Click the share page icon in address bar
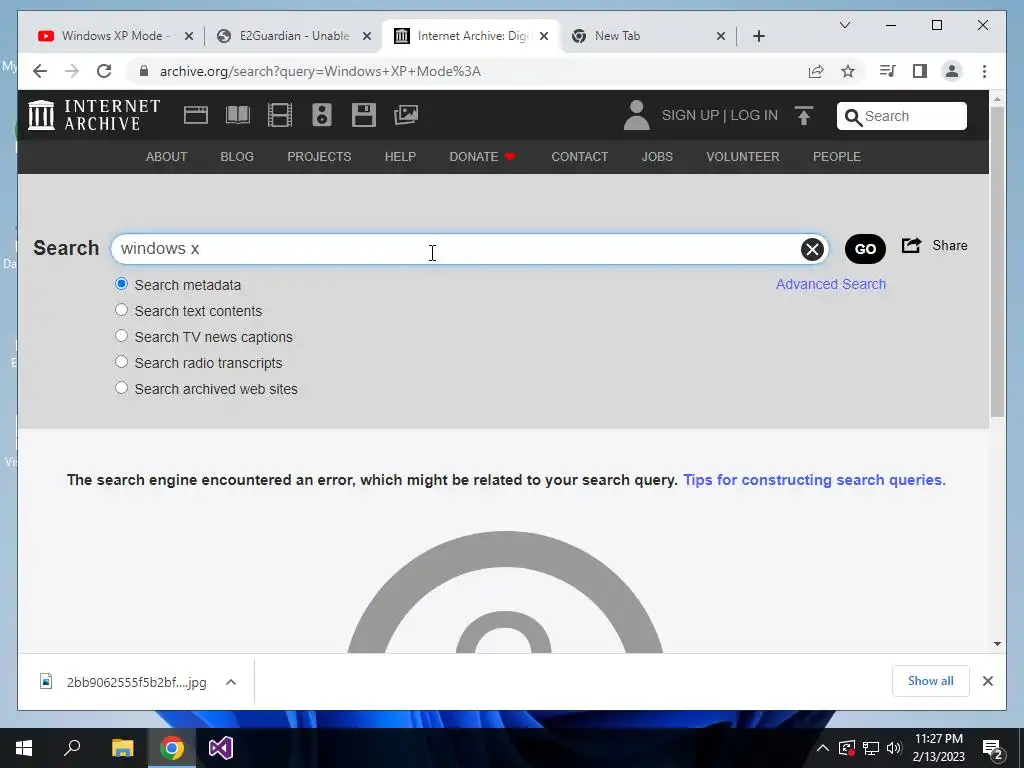 tap(816, 71)
